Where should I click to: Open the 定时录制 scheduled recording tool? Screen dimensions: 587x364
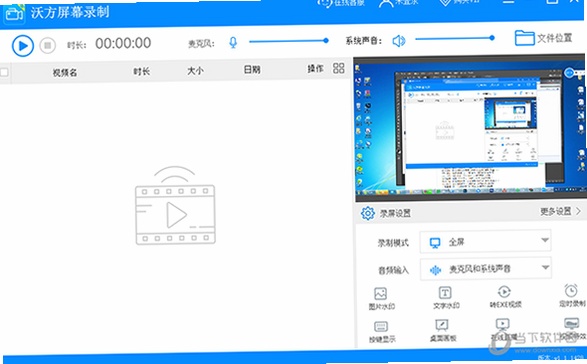[x=572, y=295]
